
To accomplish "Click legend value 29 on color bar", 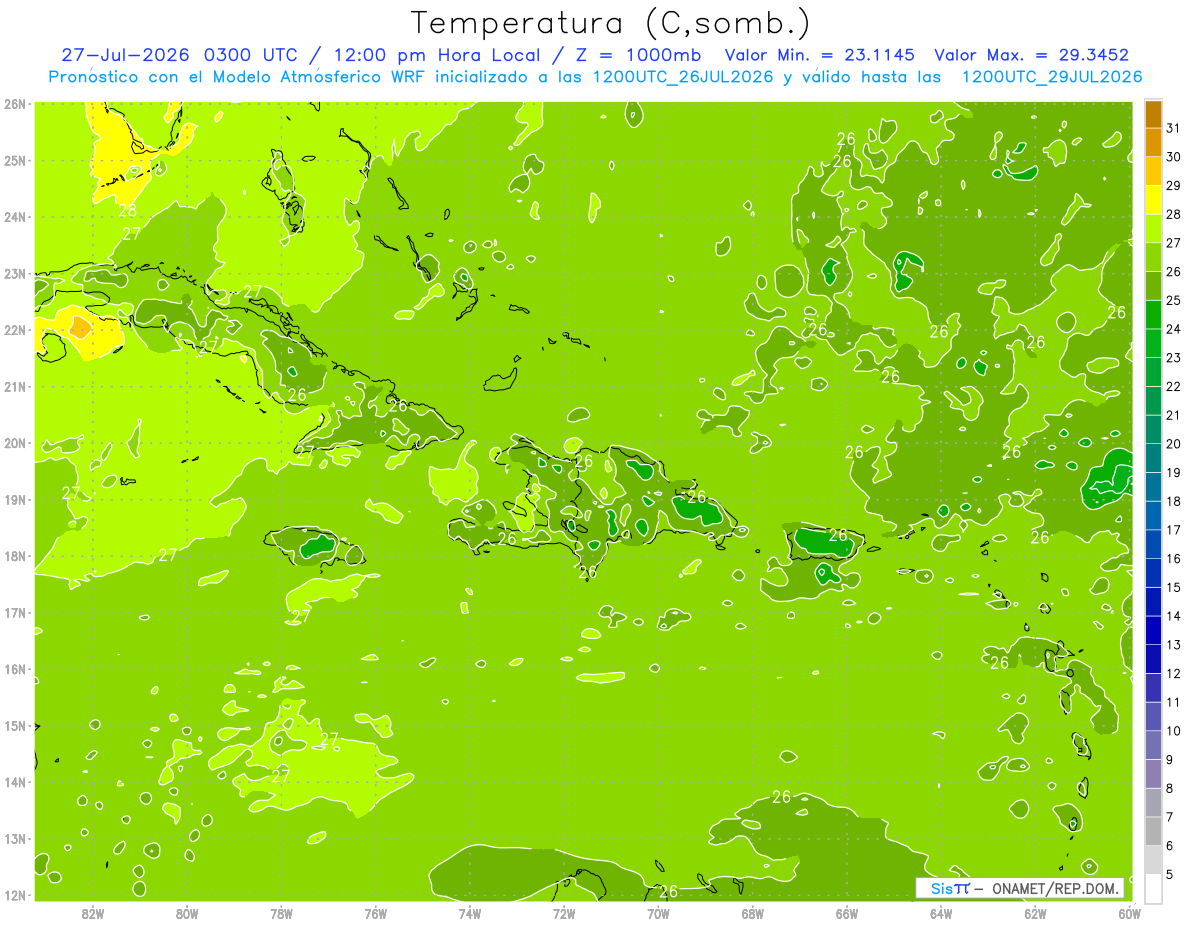I will click(1174, 186).
